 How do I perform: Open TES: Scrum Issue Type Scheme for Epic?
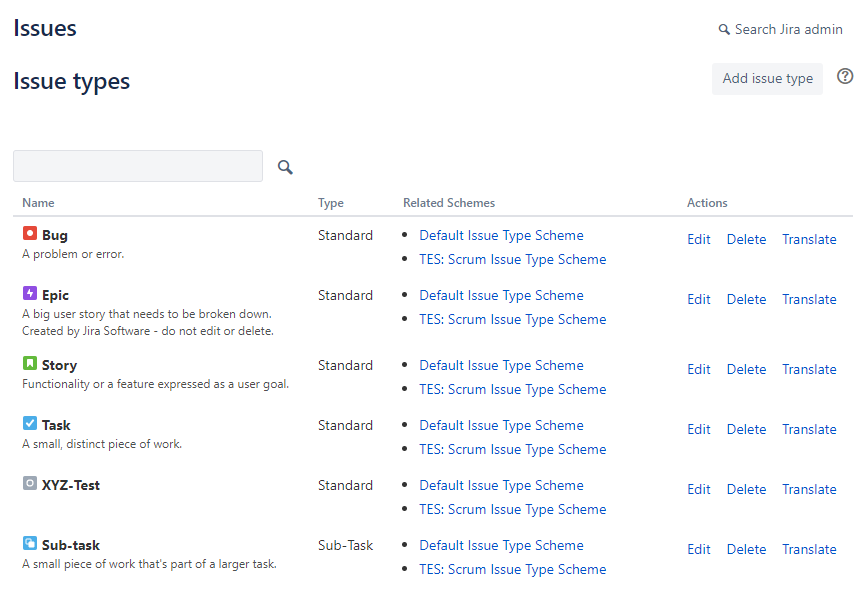513,320
